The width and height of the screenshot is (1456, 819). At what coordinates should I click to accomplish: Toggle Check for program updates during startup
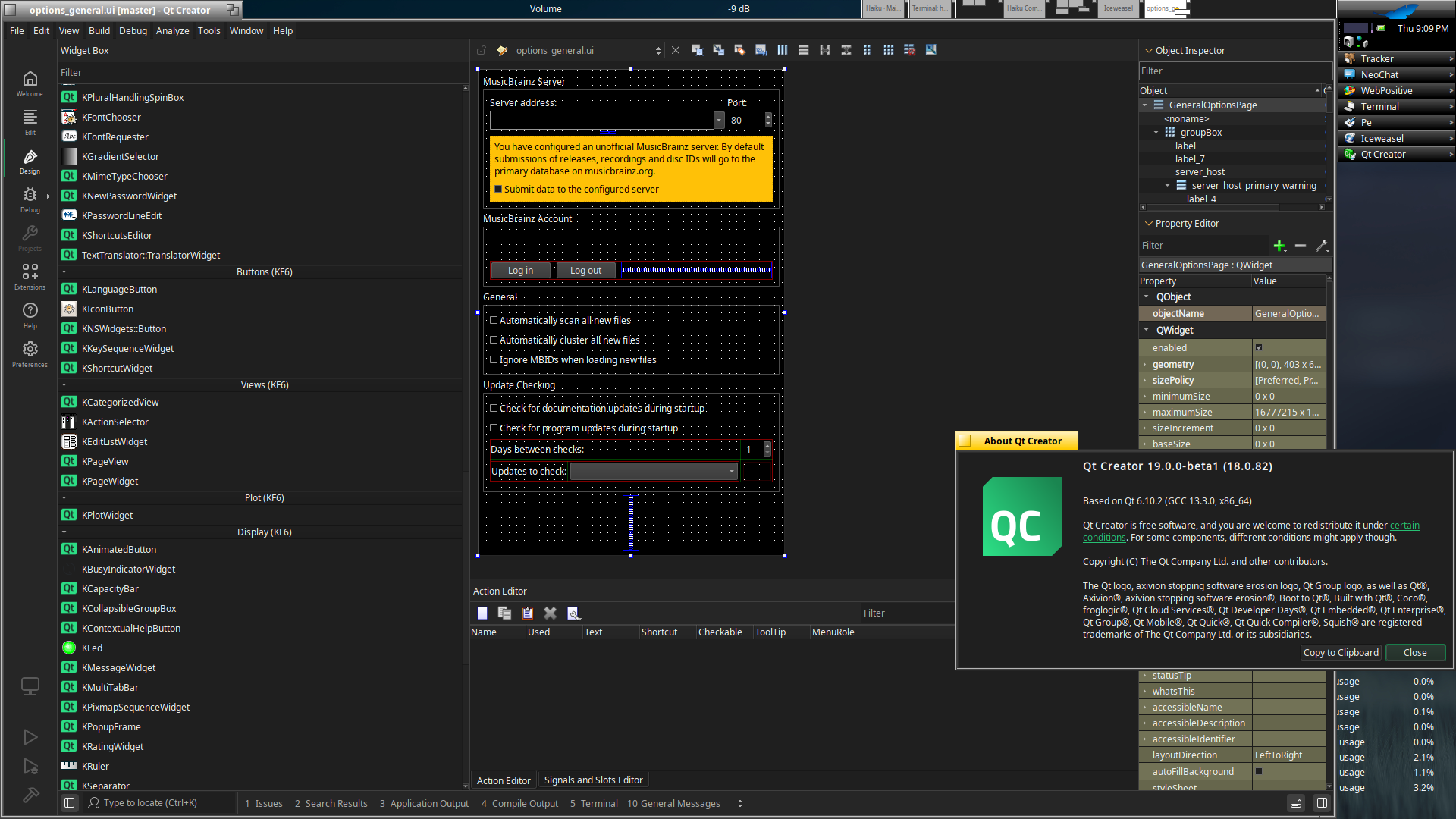tap(494, 428)
